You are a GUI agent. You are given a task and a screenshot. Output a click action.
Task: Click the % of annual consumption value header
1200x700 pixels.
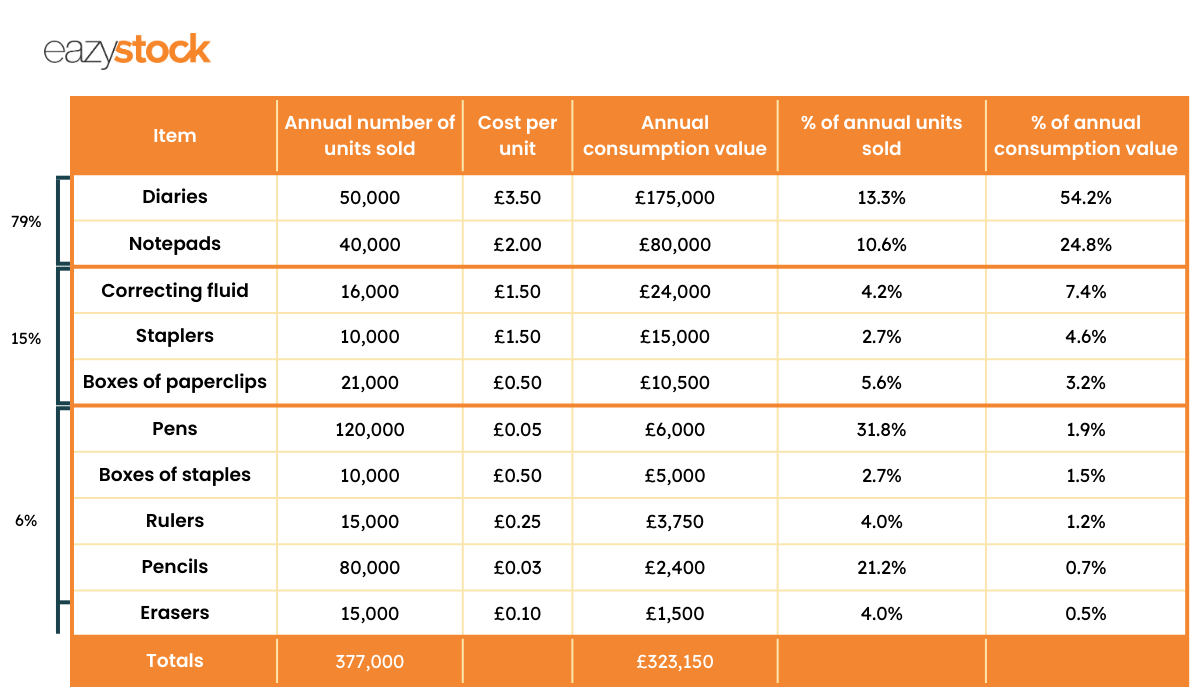coord(1086,135)
